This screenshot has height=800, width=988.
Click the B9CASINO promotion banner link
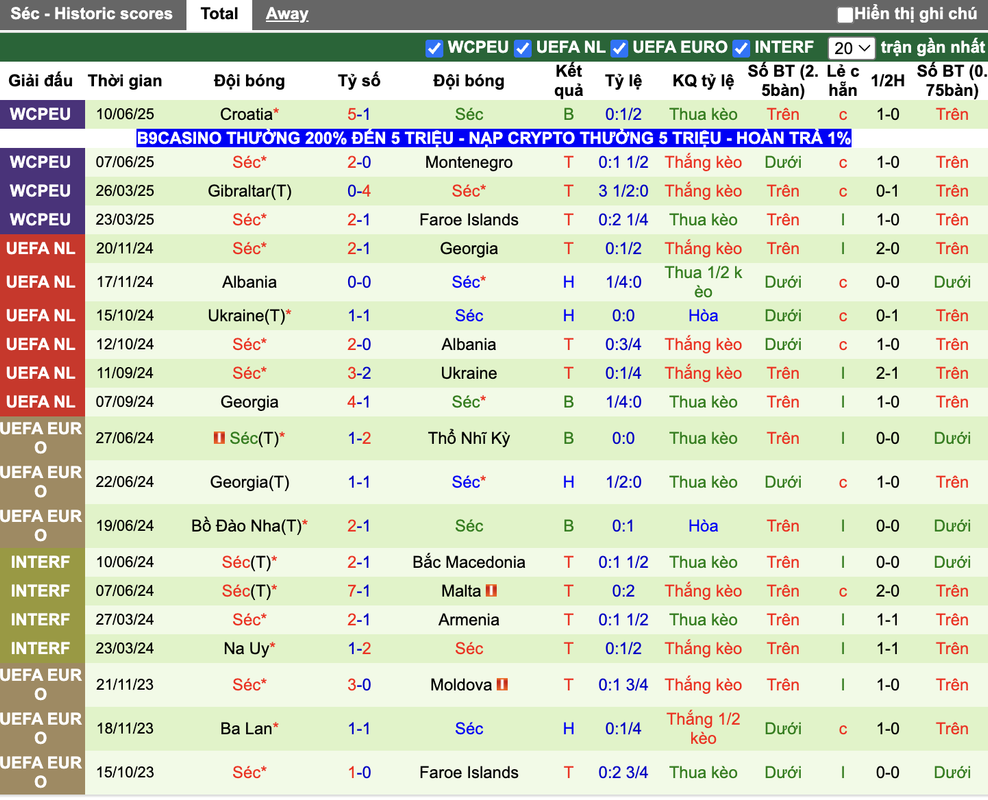[x=493, y=138]
